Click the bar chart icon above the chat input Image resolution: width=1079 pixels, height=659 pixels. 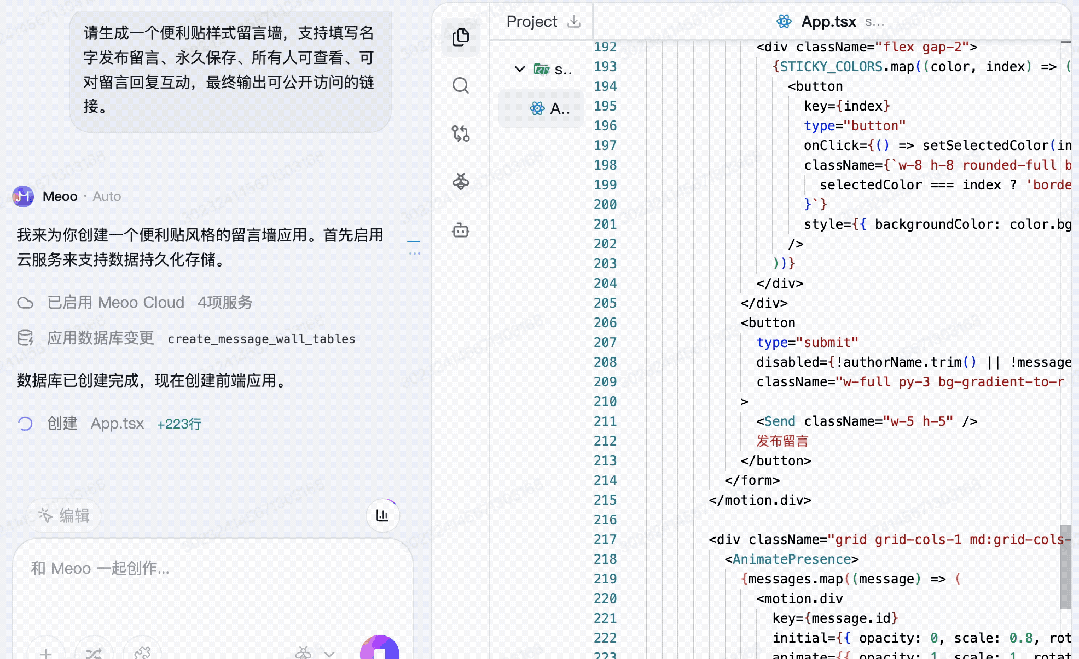[x=383, y=514]
